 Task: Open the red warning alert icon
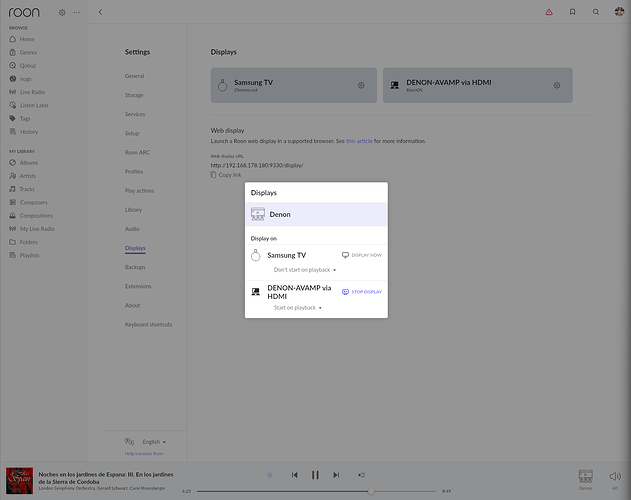[x=549, y=12]
